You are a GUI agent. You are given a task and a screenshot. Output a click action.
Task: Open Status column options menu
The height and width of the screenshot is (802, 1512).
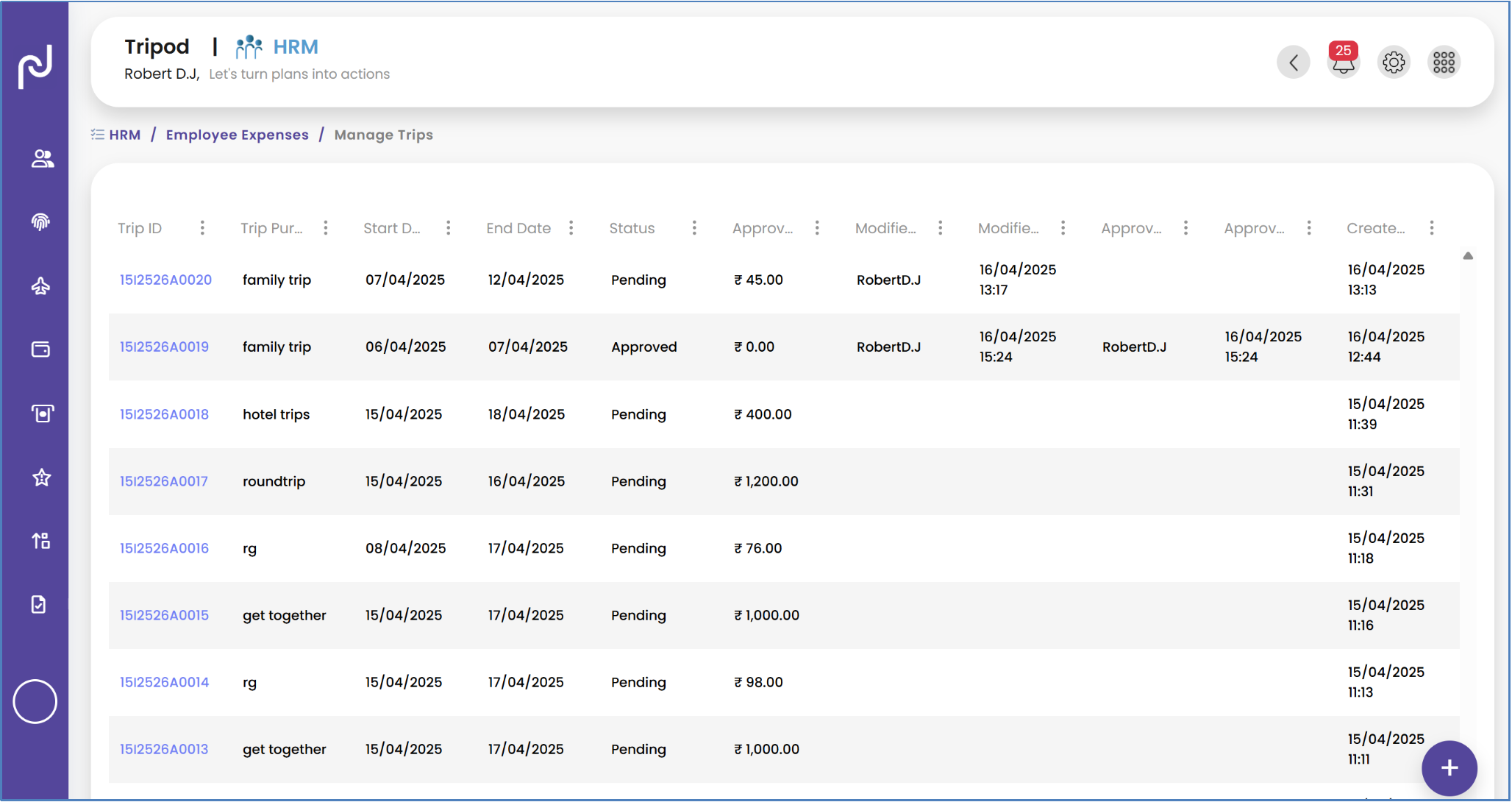coord(694,228)
